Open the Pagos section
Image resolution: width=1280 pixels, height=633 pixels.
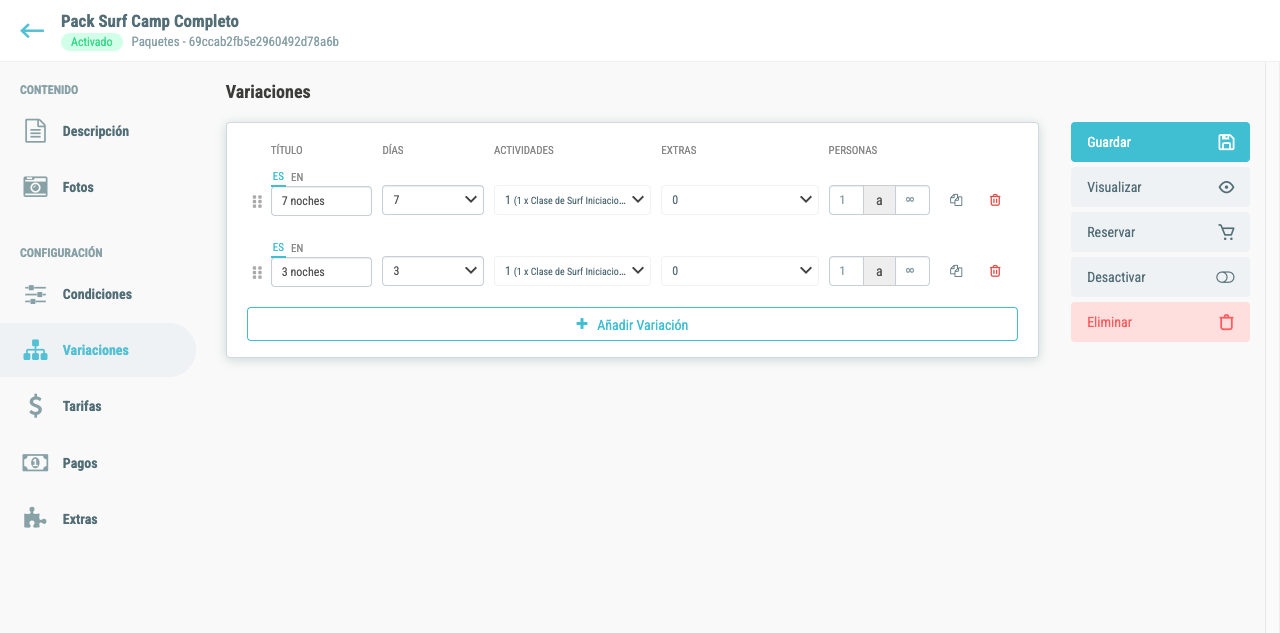pos(80,463)
